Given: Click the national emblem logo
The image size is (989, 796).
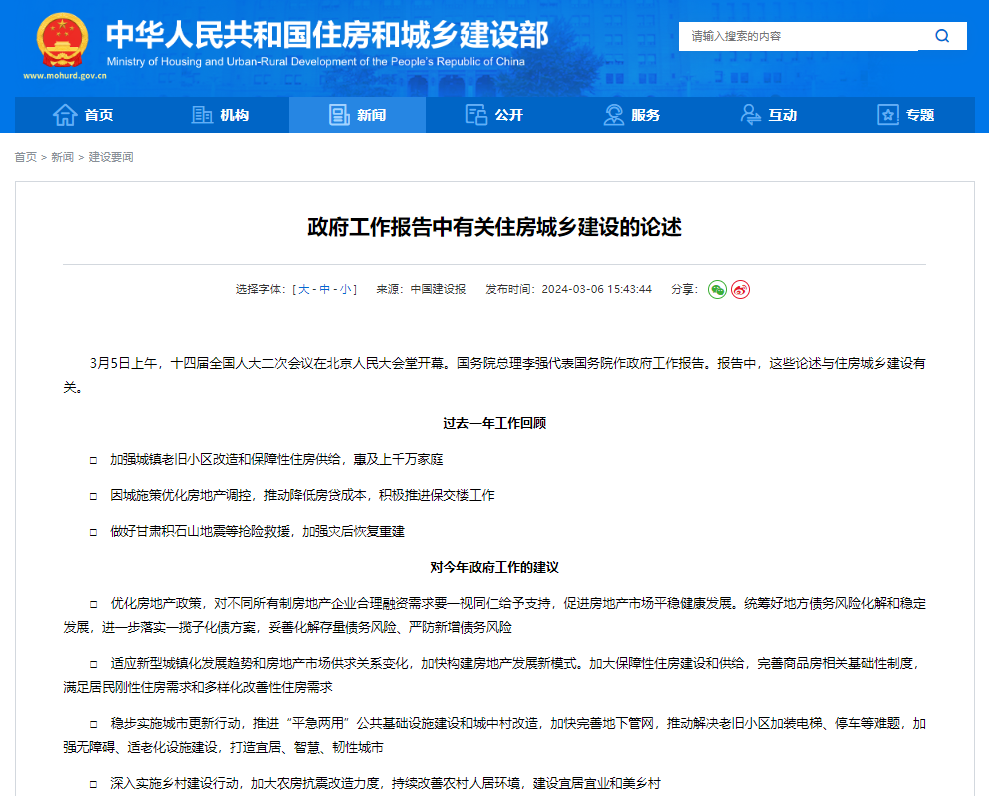Looking at the screenshot, I should (64, 40).
